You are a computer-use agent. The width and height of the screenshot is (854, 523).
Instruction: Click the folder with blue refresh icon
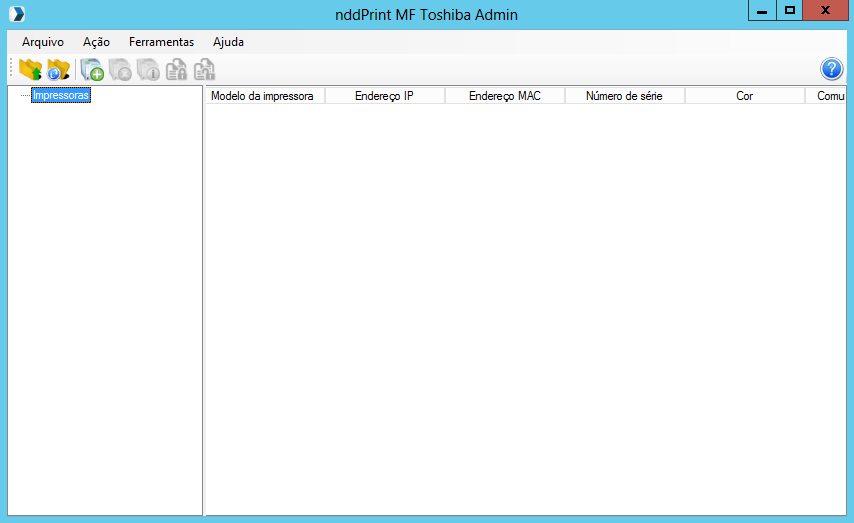[x=59, y=70]
